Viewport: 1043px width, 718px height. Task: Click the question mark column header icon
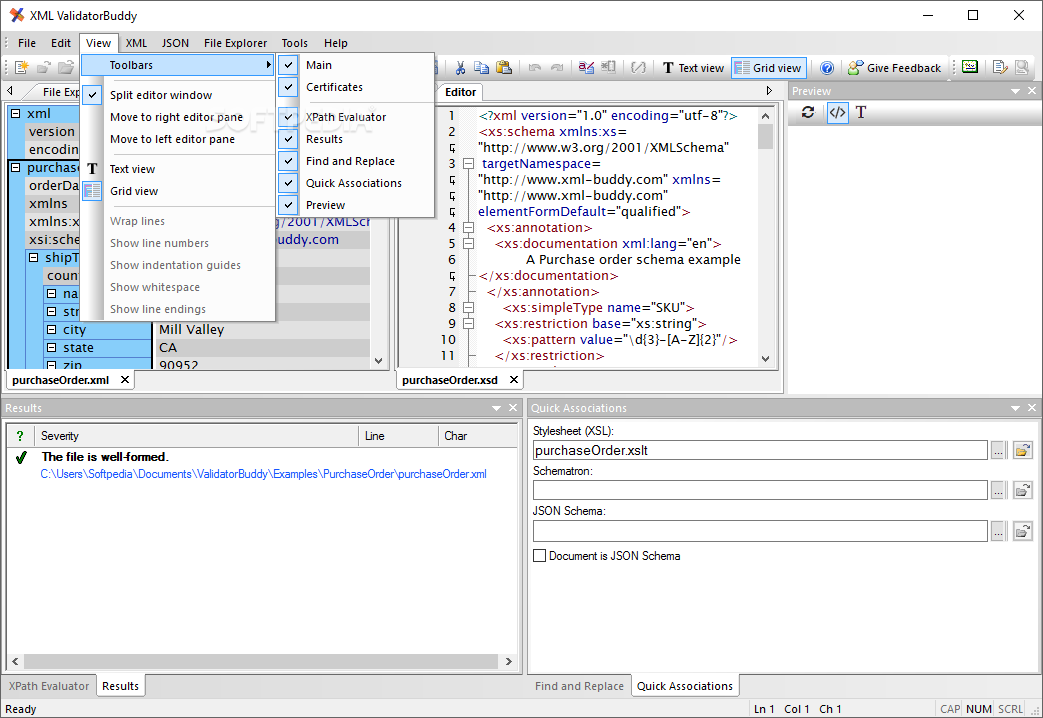[x=20, y=436]
